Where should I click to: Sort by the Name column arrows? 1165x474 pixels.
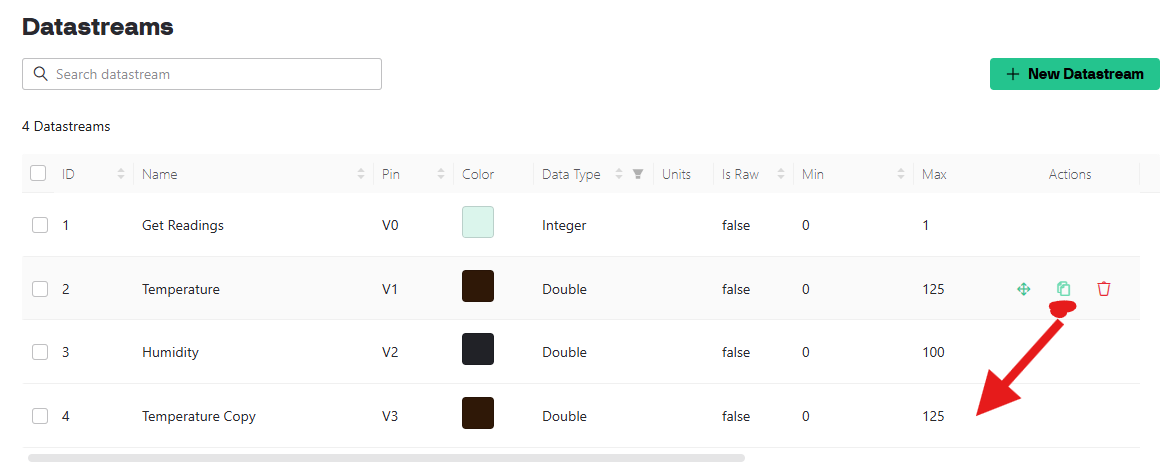(361, 174)
